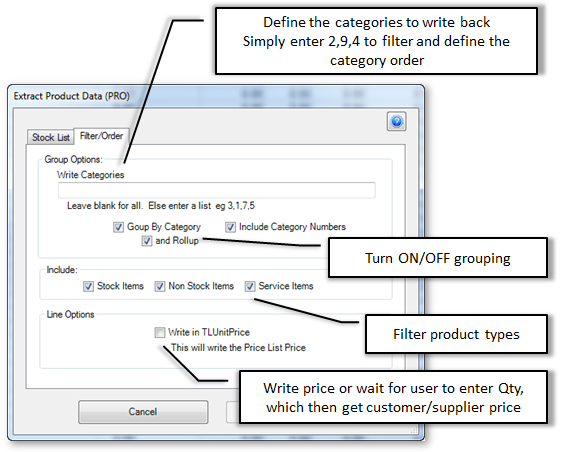Select the Filter/Order tab

[x=101, y=136]
